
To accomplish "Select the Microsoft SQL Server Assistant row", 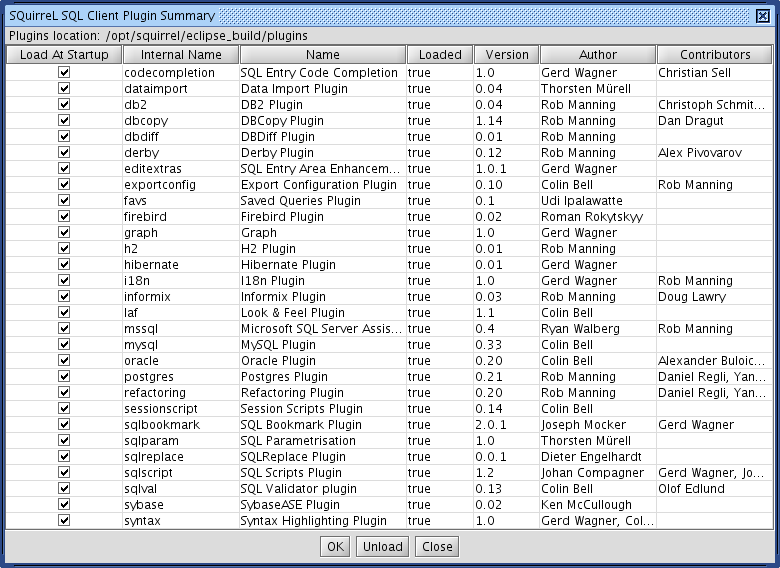I will pos(320,329).
